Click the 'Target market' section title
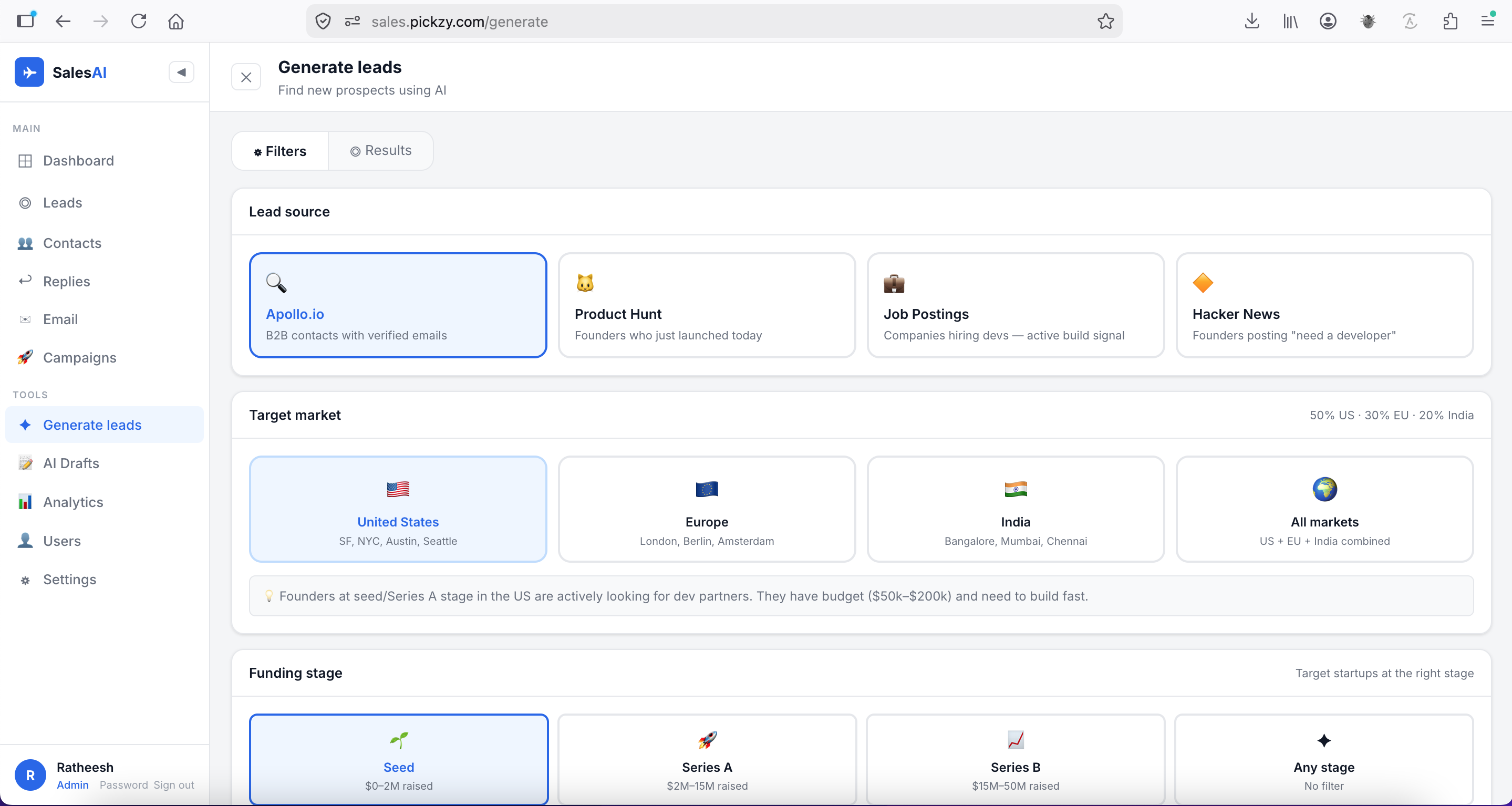Image resolution: width=1512 pixels, height=806 pixels. click(295, 415)
